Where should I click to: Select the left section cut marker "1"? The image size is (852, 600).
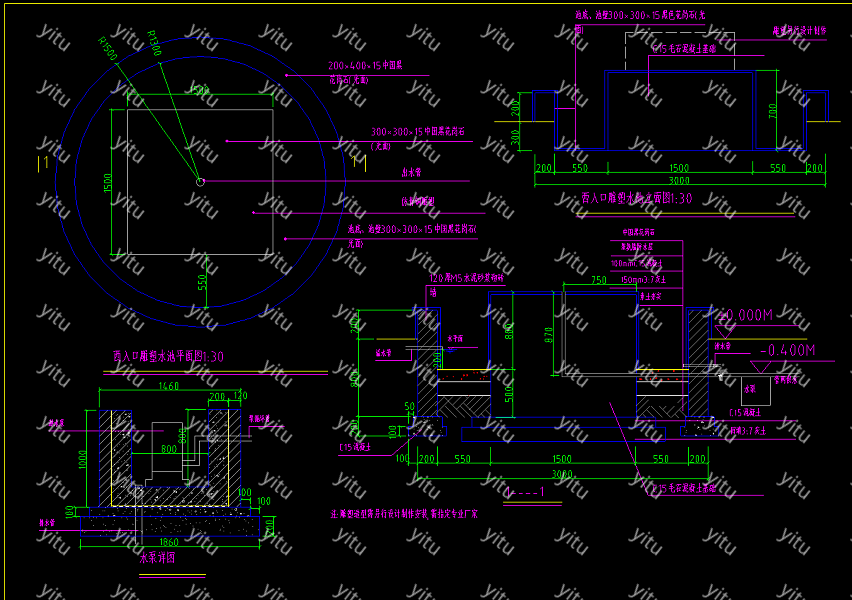43,161
